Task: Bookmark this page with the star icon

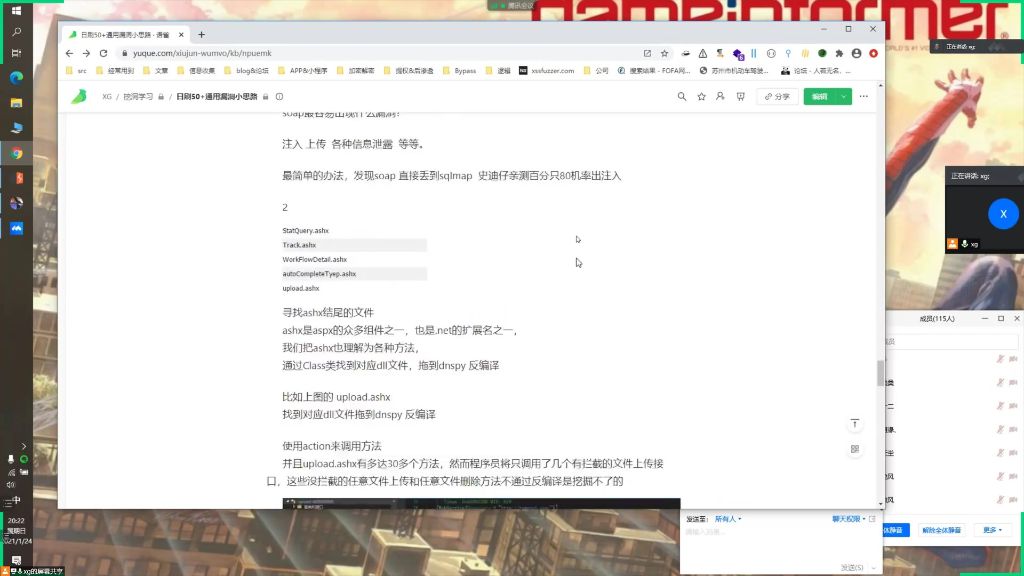Action: [664, 53]
